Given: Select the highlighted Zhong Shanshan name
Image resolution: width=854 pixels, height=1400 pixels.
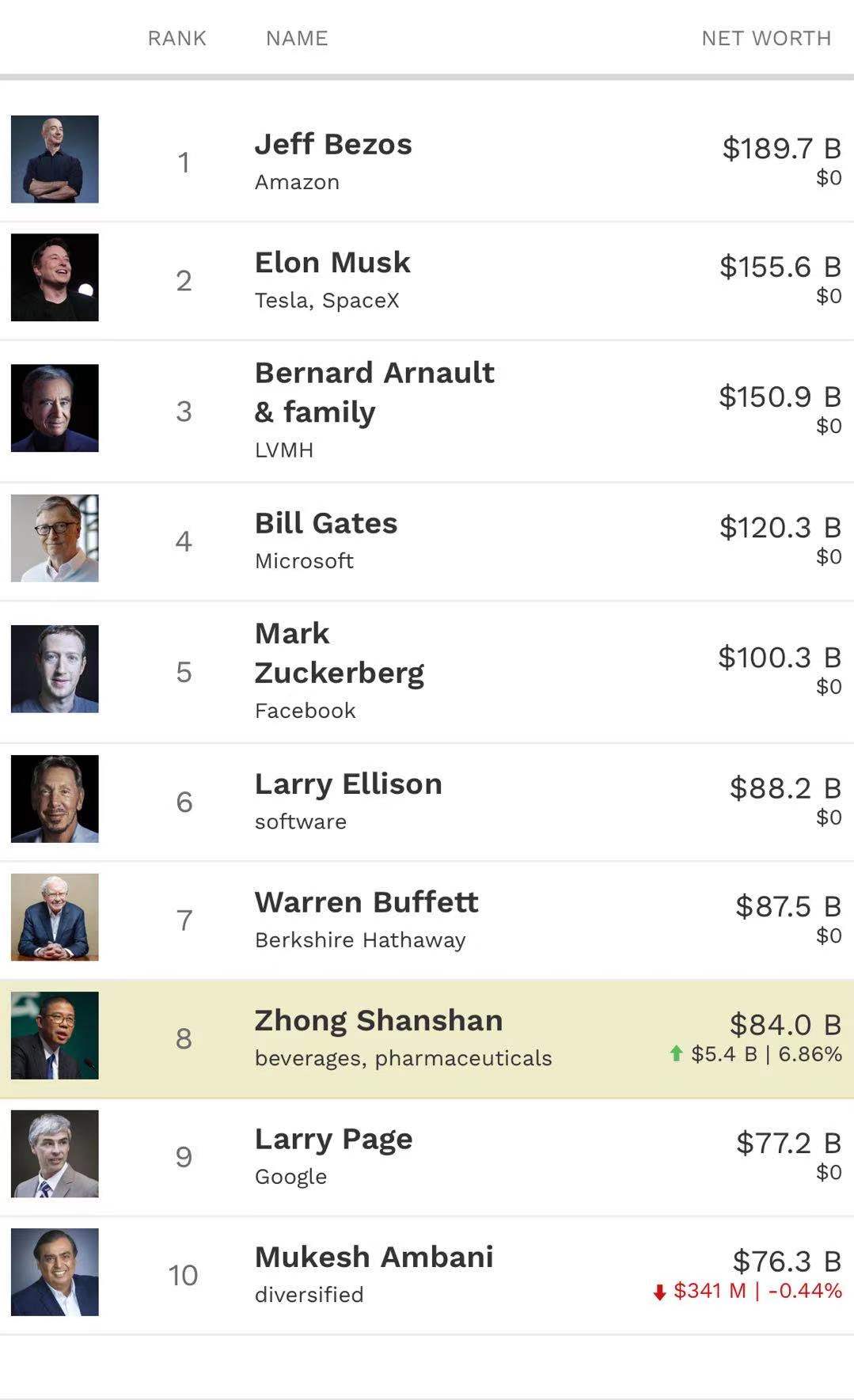Looking at the screenshot, I should pyautogui.click(x=378, y=1021).
